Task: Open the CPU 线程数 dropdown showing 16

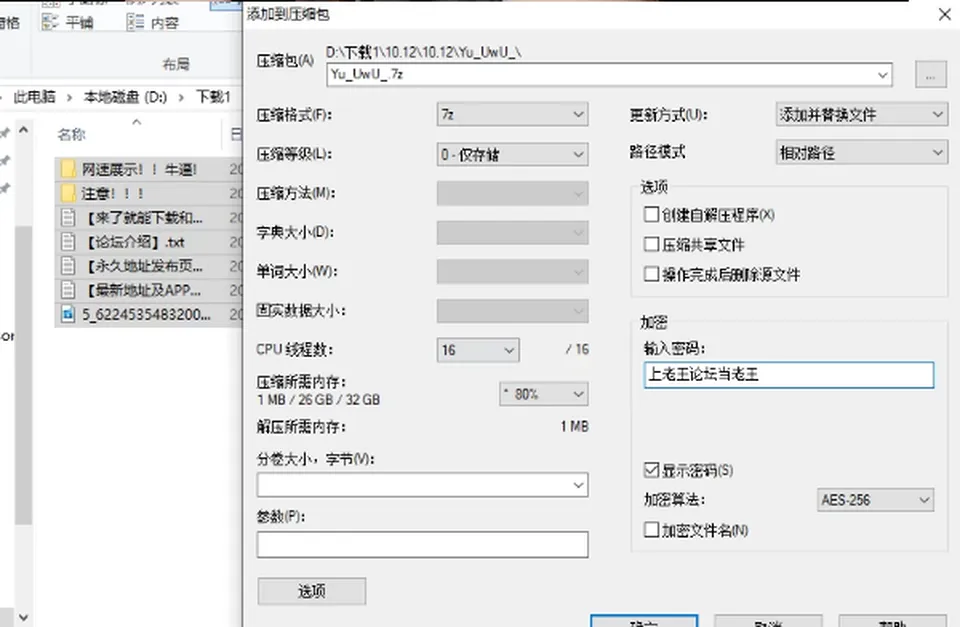Action: coord(478,350)
